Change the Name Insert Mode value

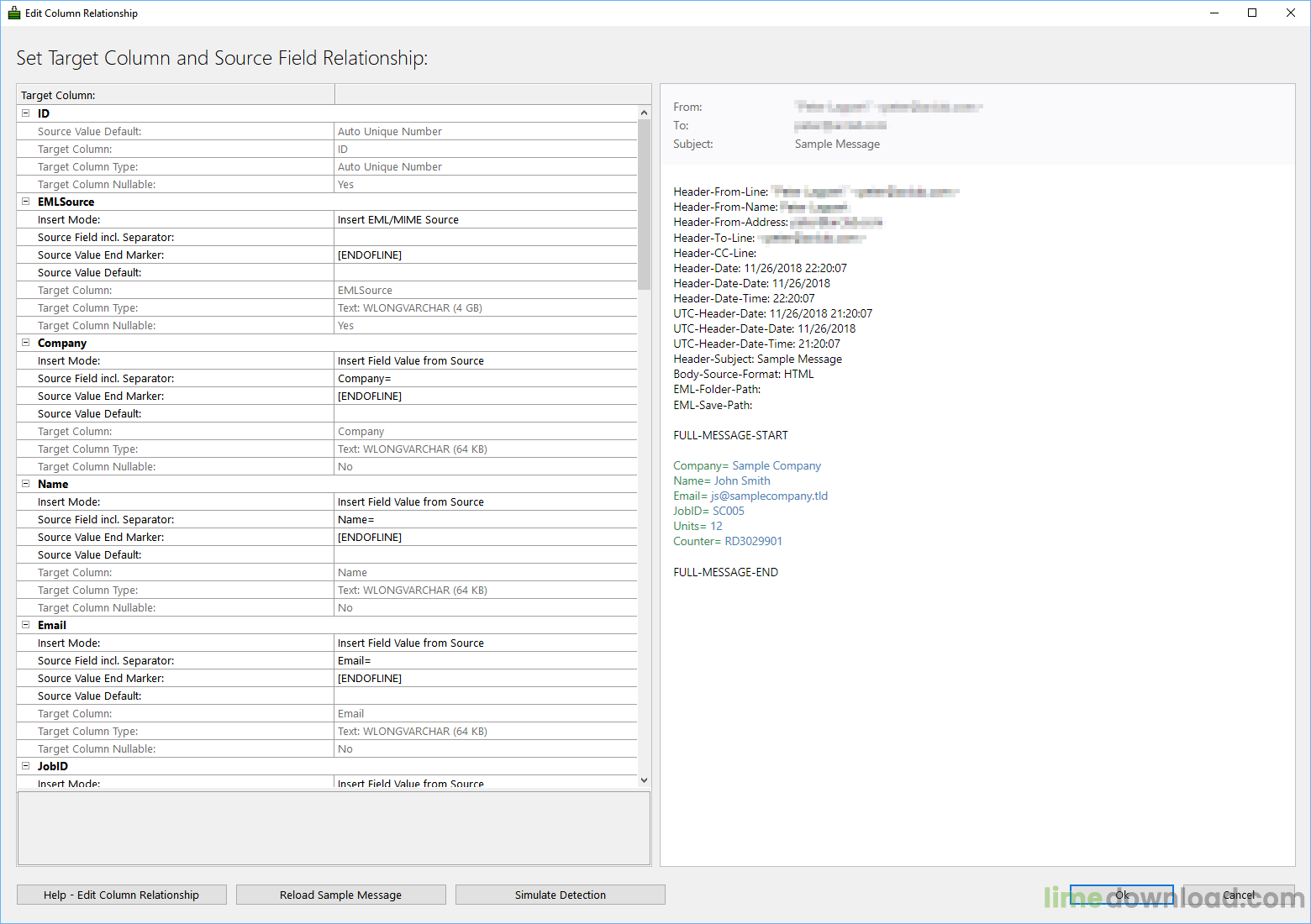click(485, 502)
